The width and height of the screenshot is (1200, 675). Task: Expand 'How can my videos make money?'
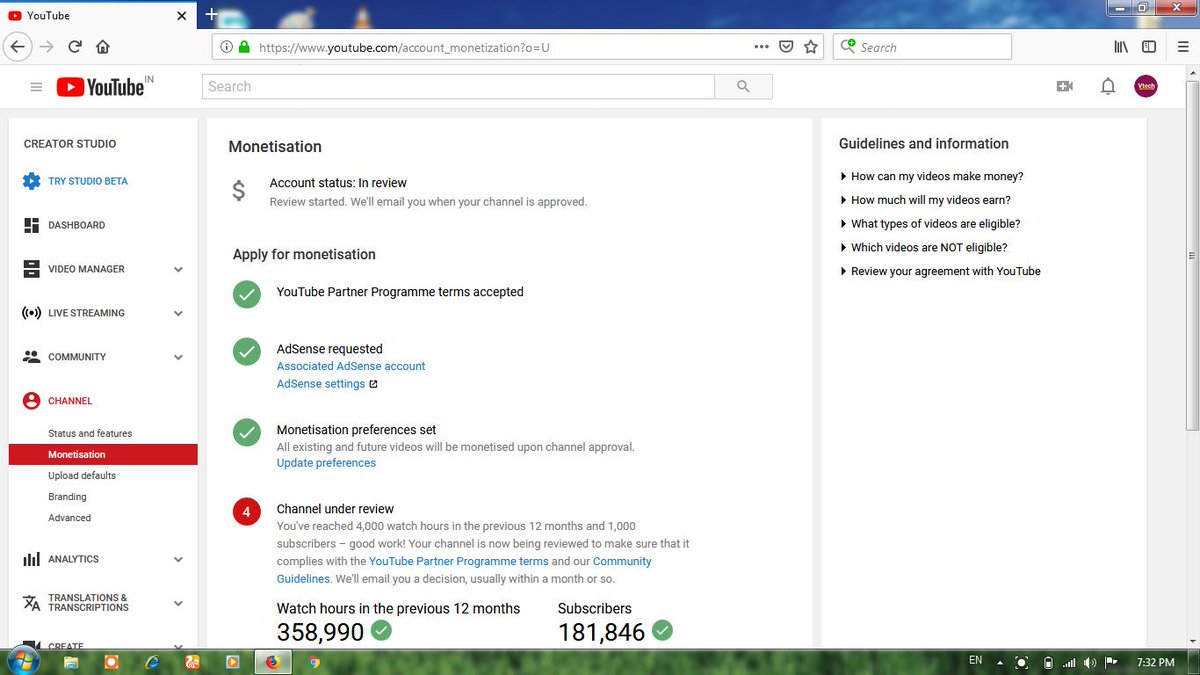pos(931,176)
